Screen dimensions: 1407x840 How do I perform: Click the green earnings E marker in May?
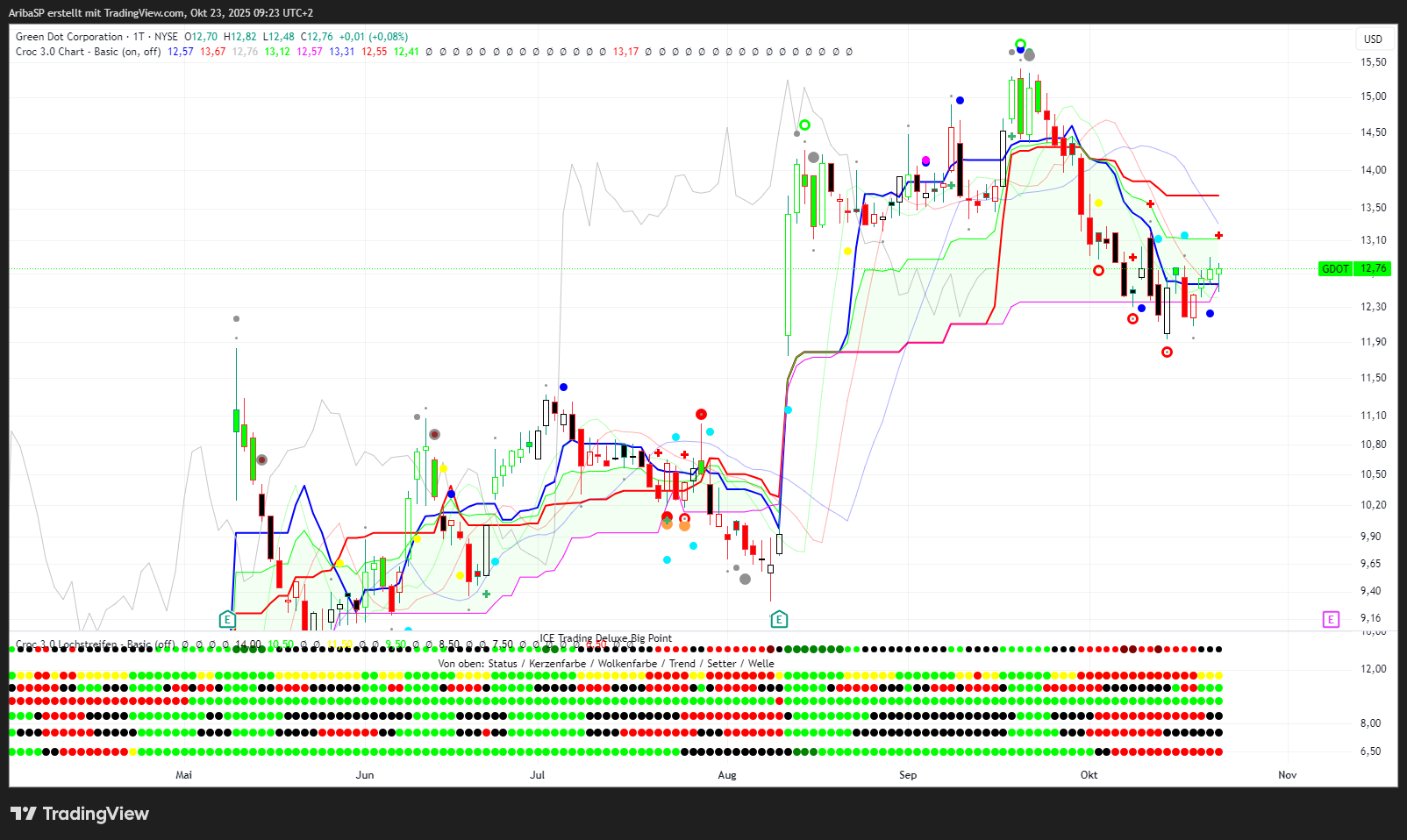point(227,620)
